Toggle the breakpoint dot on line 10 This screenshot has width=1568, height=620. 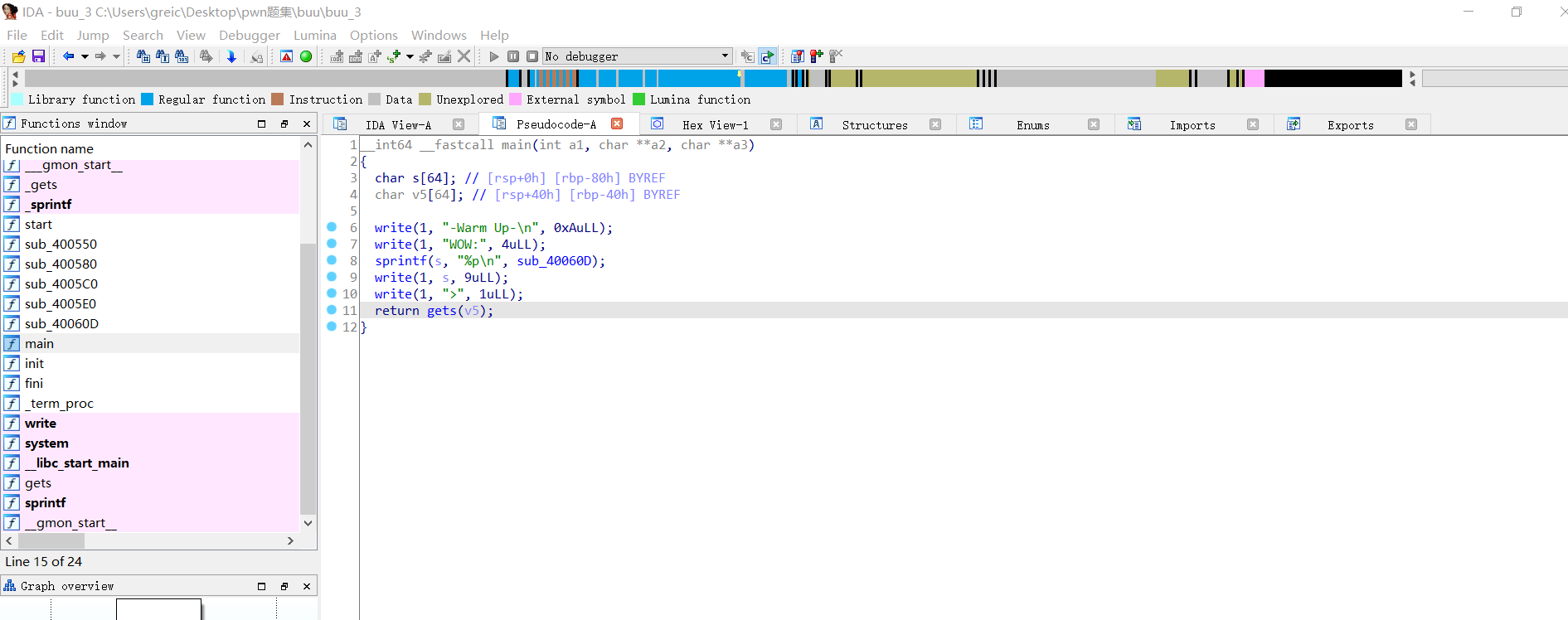(332, 293)
